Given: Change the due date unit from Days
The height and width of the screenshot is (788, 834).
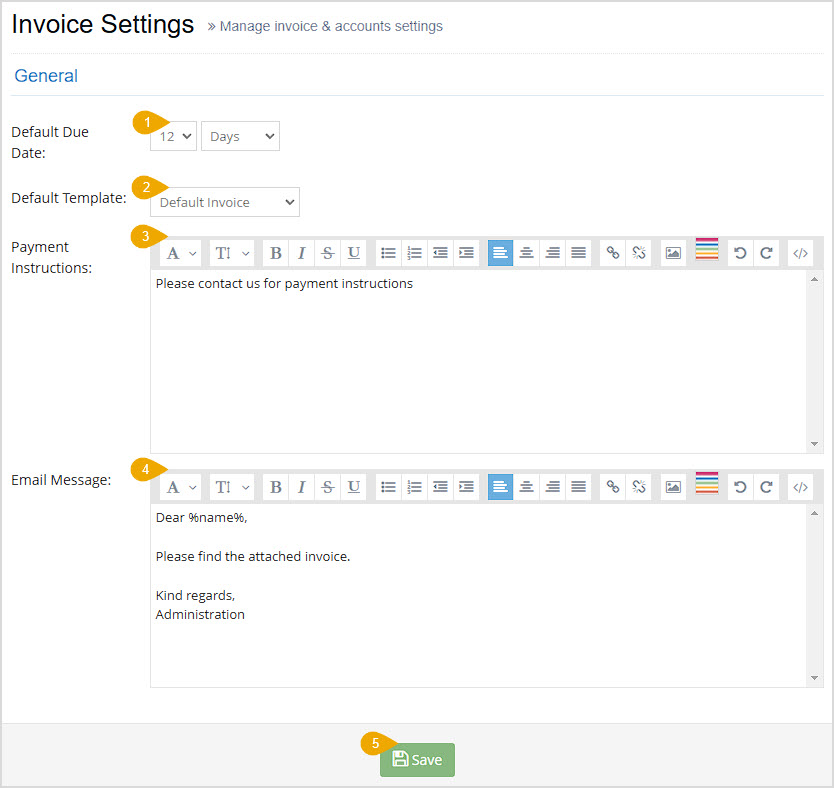Looking at the screenshot, I should pos(239,136).
